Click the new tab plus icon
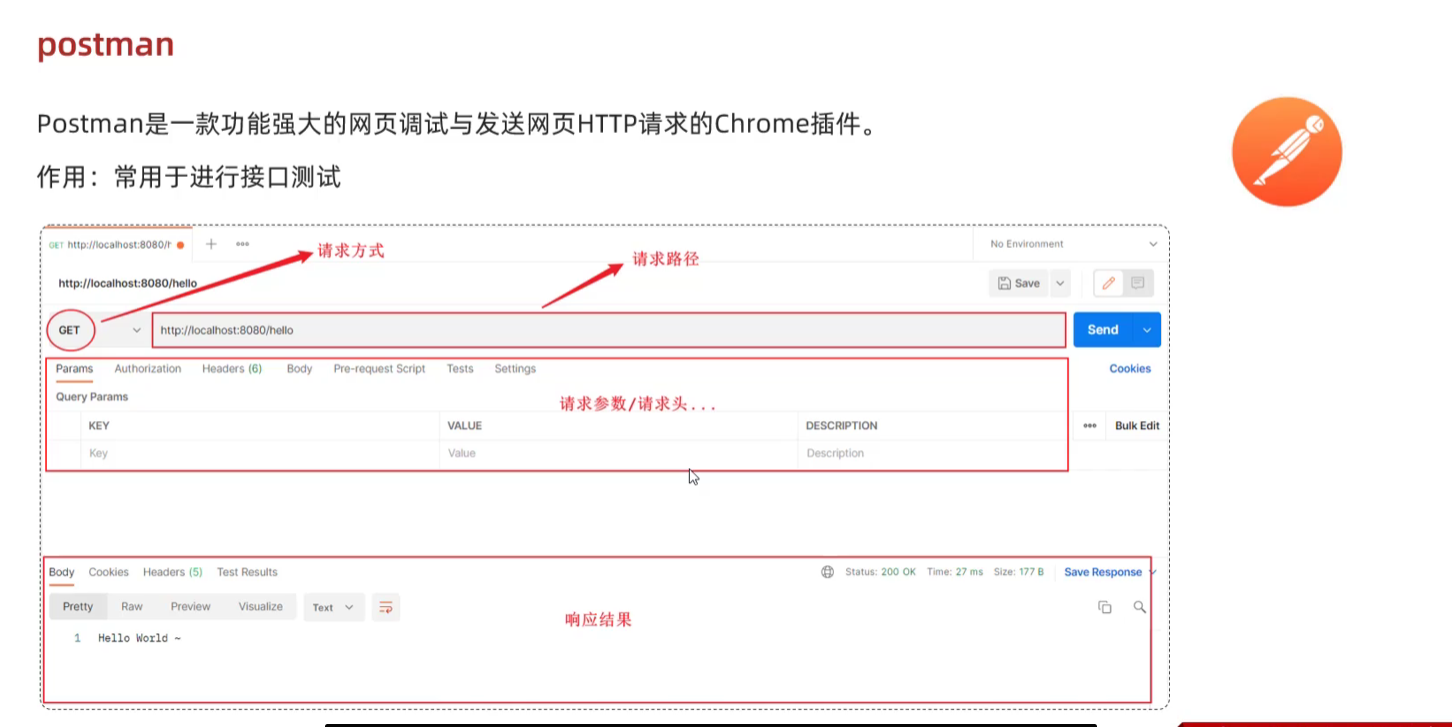 tap(211, 244)
